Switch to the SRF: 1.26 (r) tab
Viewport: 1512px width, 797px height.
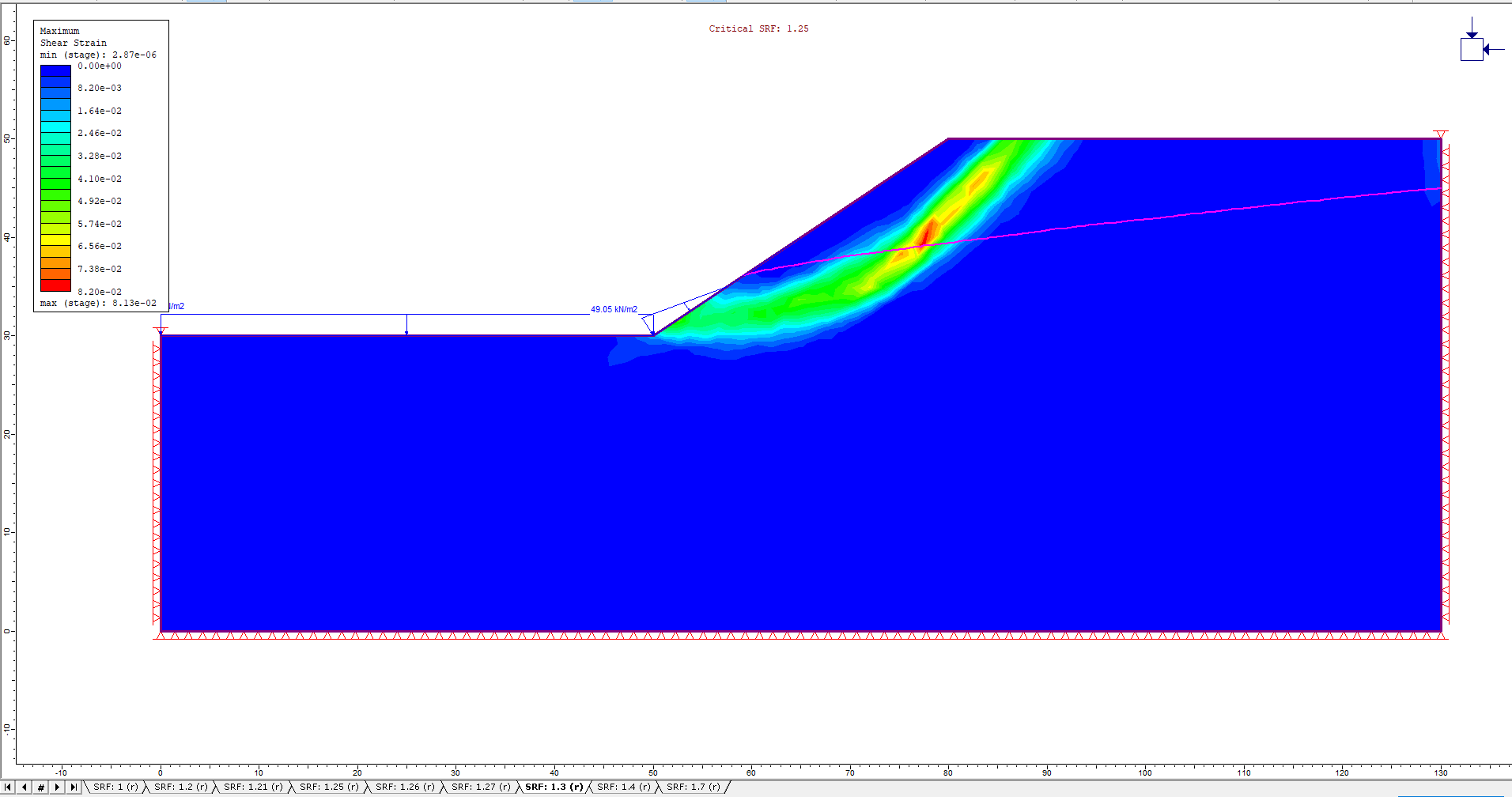(404, 787)
